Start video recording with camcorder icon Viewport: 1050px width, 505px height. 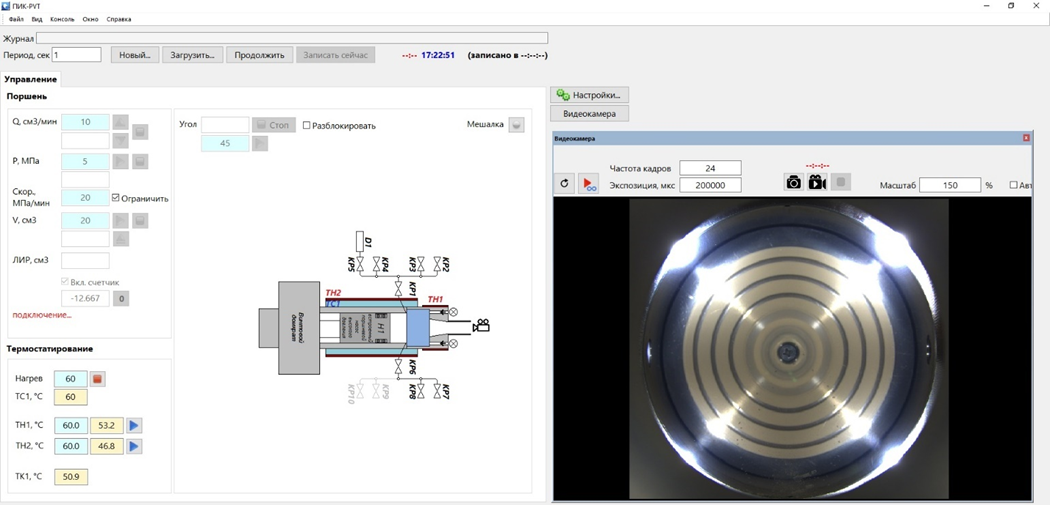click(817, 183)
